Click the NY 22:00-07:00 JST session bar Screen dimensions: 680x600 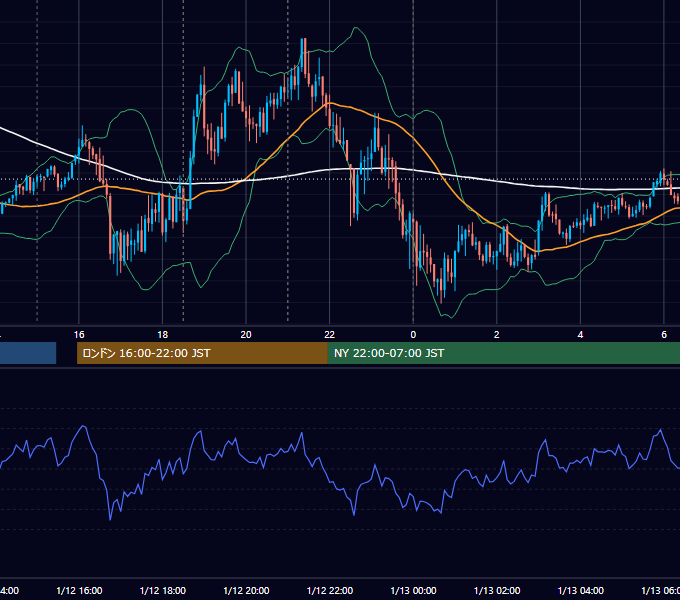(503, 353)
